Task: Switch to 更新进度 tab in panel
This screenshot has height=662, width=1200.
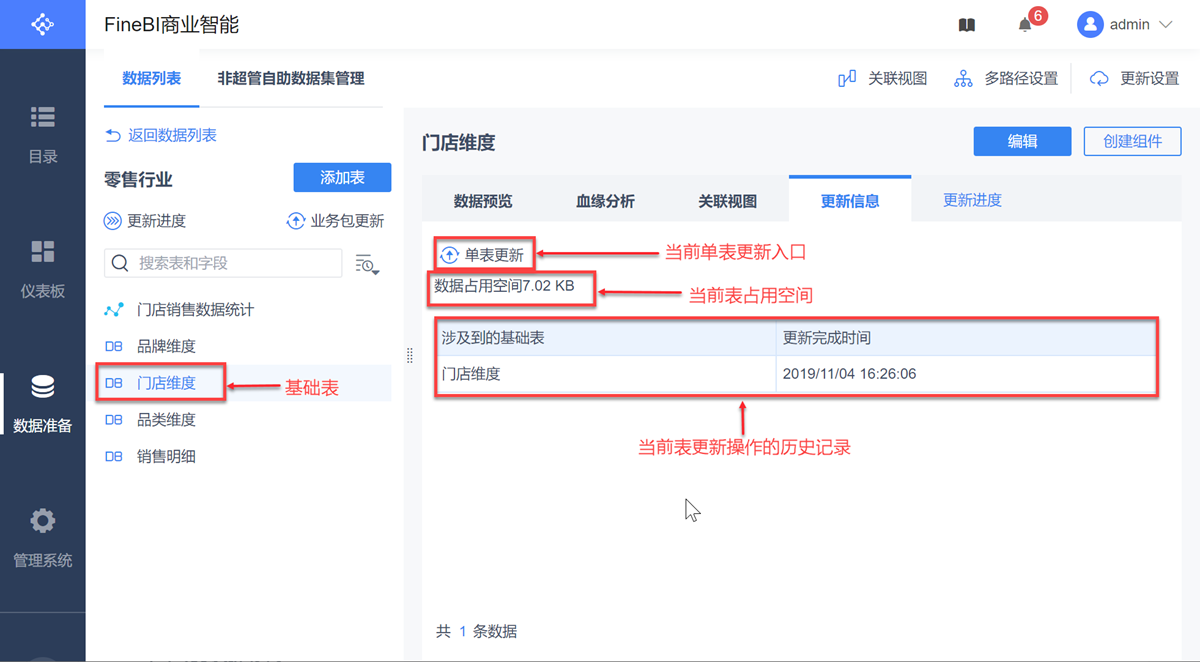Action: click(x=972, y=200)
